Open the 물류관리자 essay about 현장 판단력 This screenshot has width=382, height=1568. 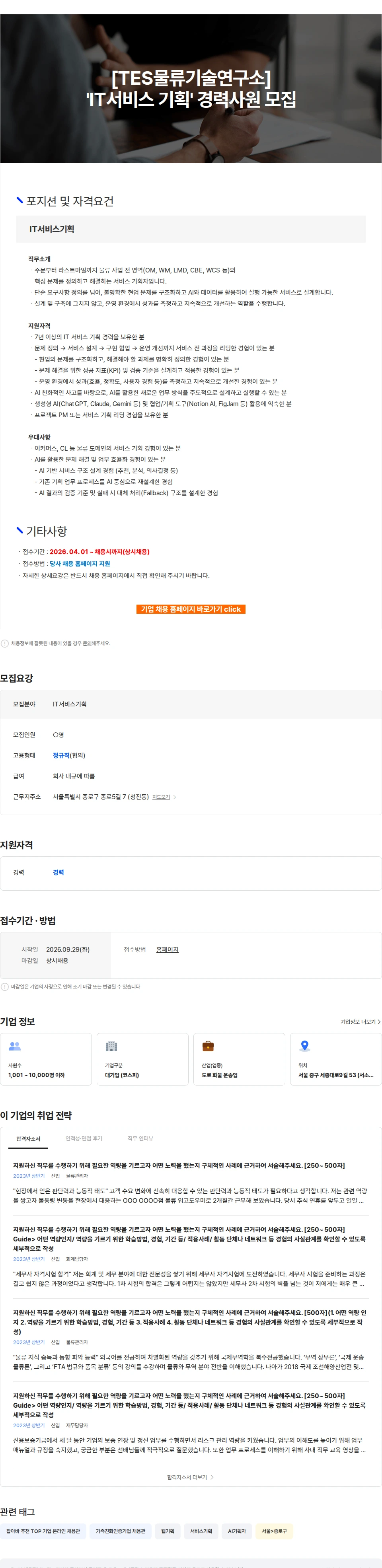point(191,1184)
